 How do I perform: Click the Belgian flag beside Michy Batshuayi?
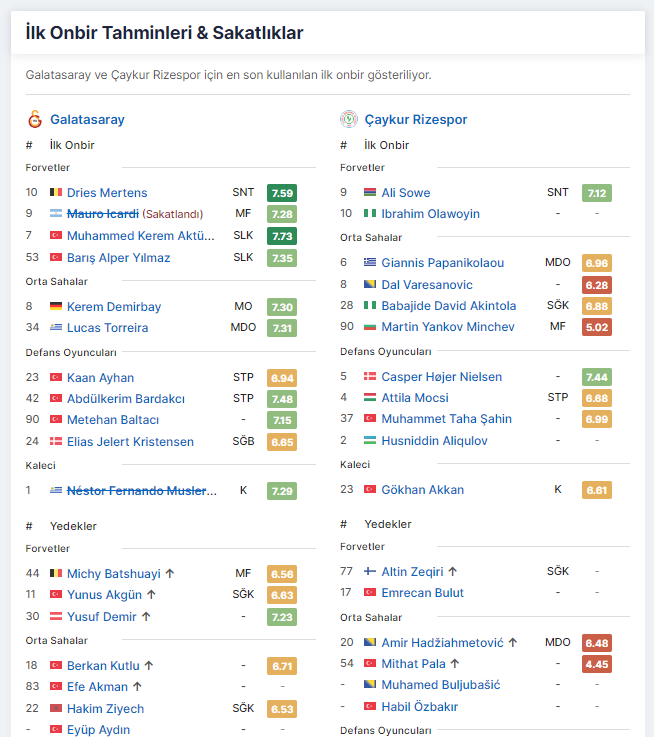[x=56, y=573]
